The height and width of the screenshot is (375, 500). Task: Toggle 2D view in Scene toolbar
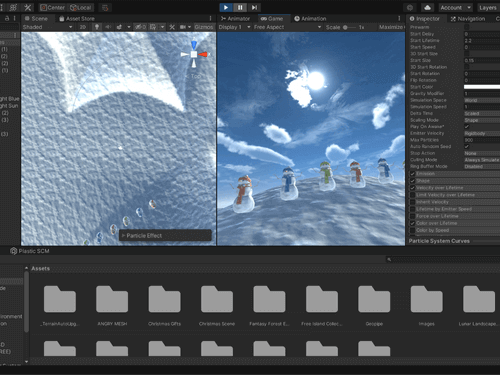[83, 27]
